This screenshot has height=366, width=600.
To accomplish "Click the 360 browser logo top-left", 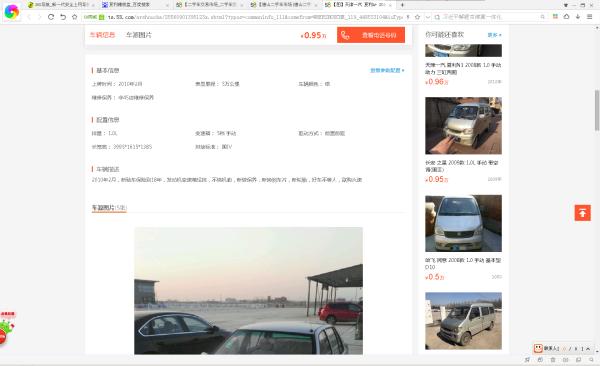I will click(x=11, y=11).
